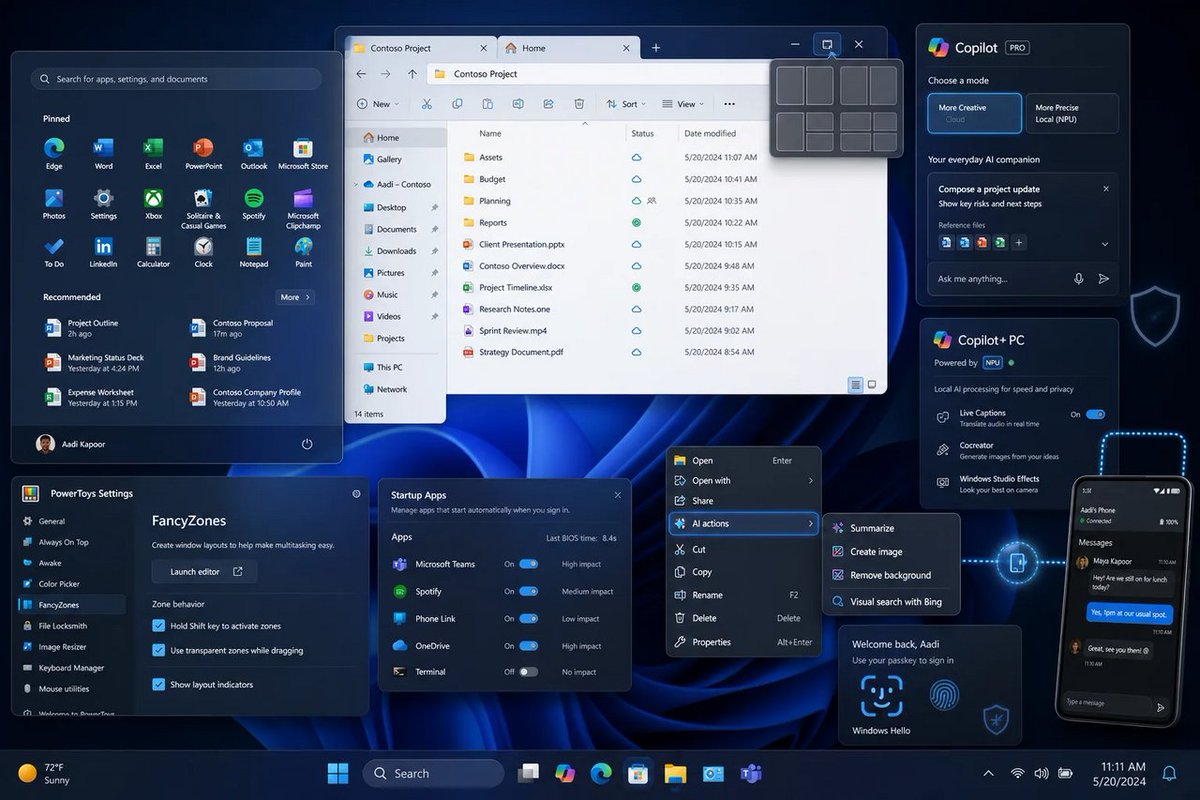The image size is (1200, 800).
Task: Open the New dropdown in File Explorer
Action: [378, 104]
